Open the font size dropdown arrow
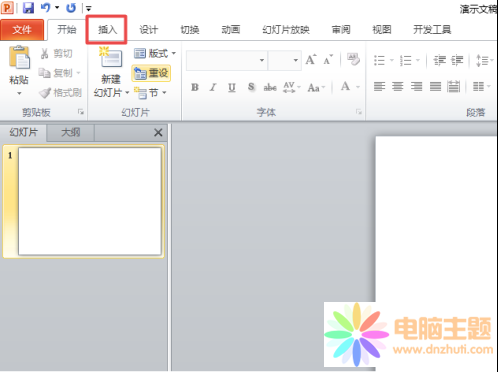498x372 pixels. point(296,60)
